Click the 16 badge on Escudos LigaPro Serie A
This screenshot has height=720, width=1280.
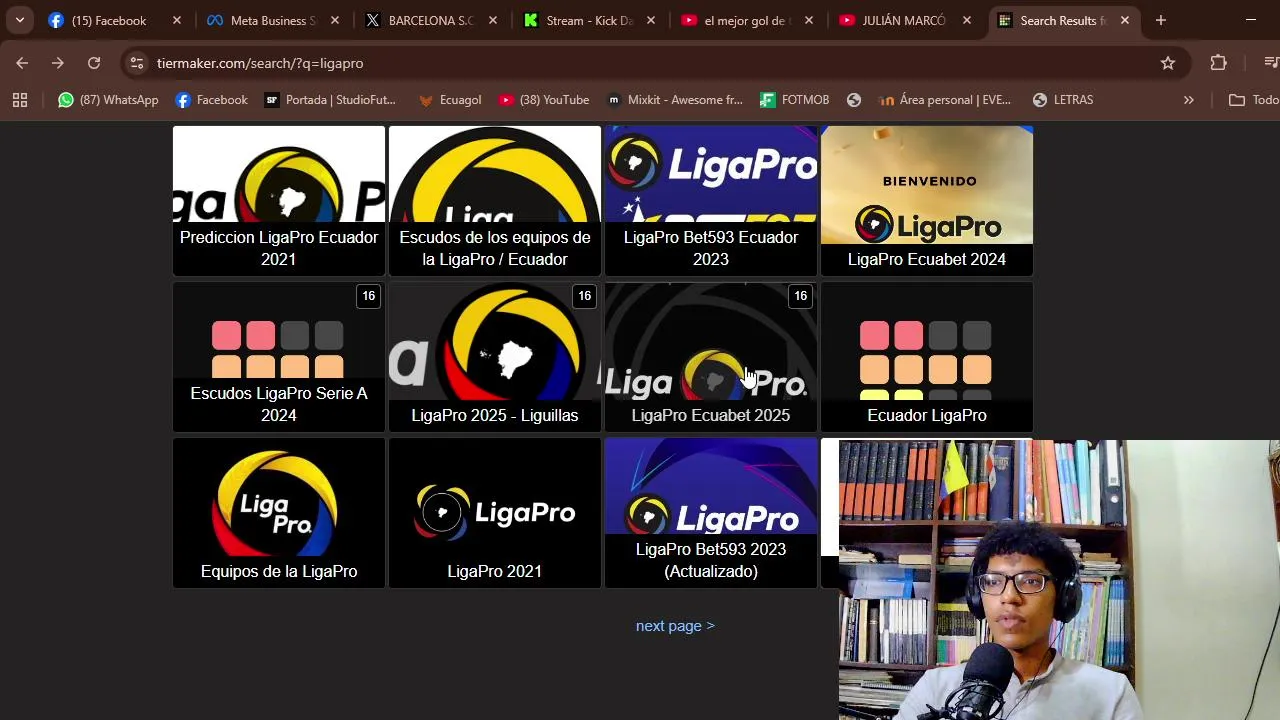pyautogui.click(x=368, y=296)
